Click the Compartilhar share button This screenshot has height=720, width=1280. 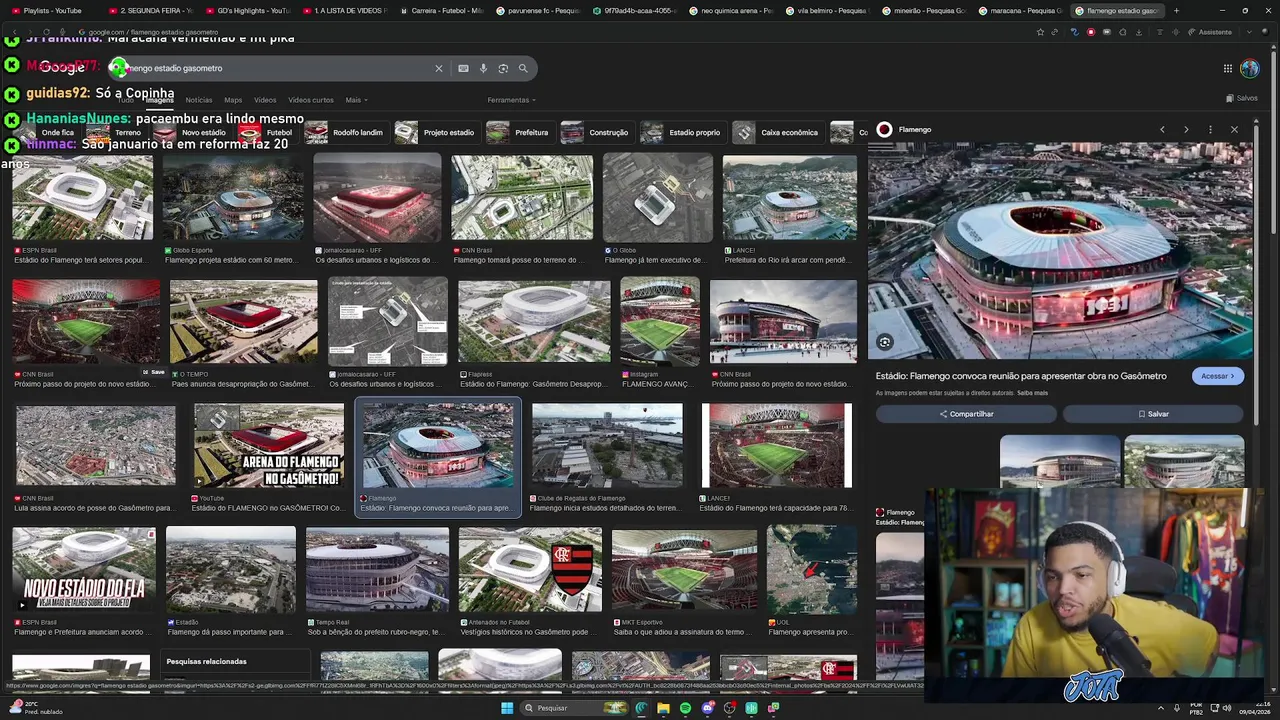966,414
